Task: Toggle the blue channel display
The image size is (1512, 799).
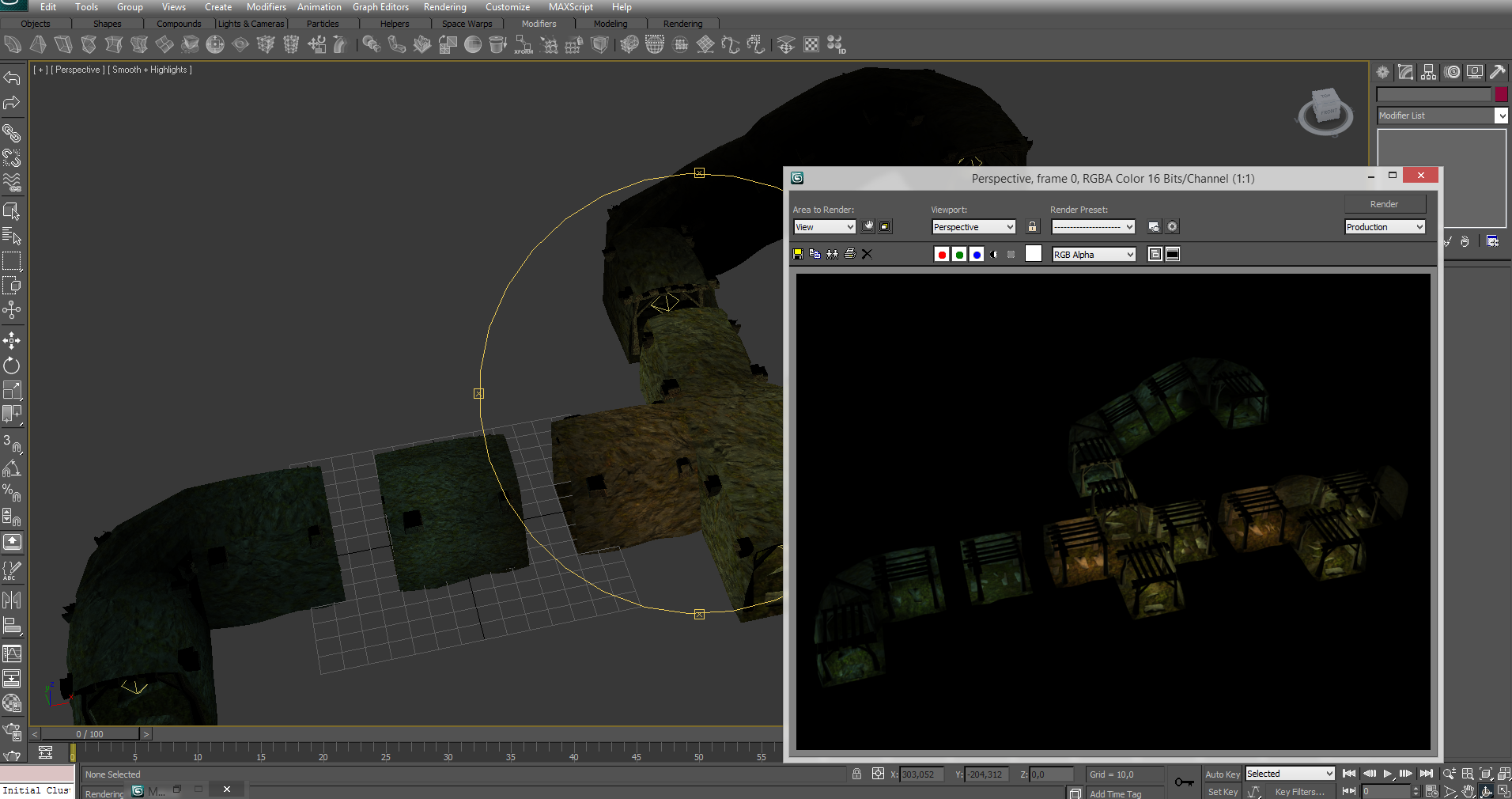Action: [977, 254]
